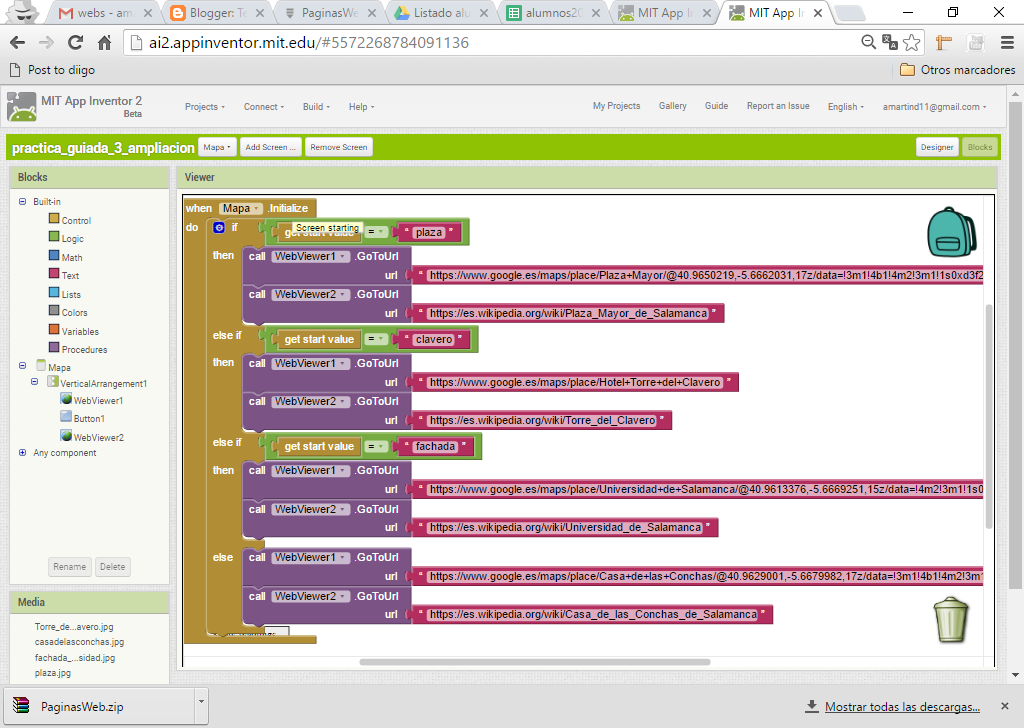Open the equals operator dropdown next to clavero

[376, 339]
